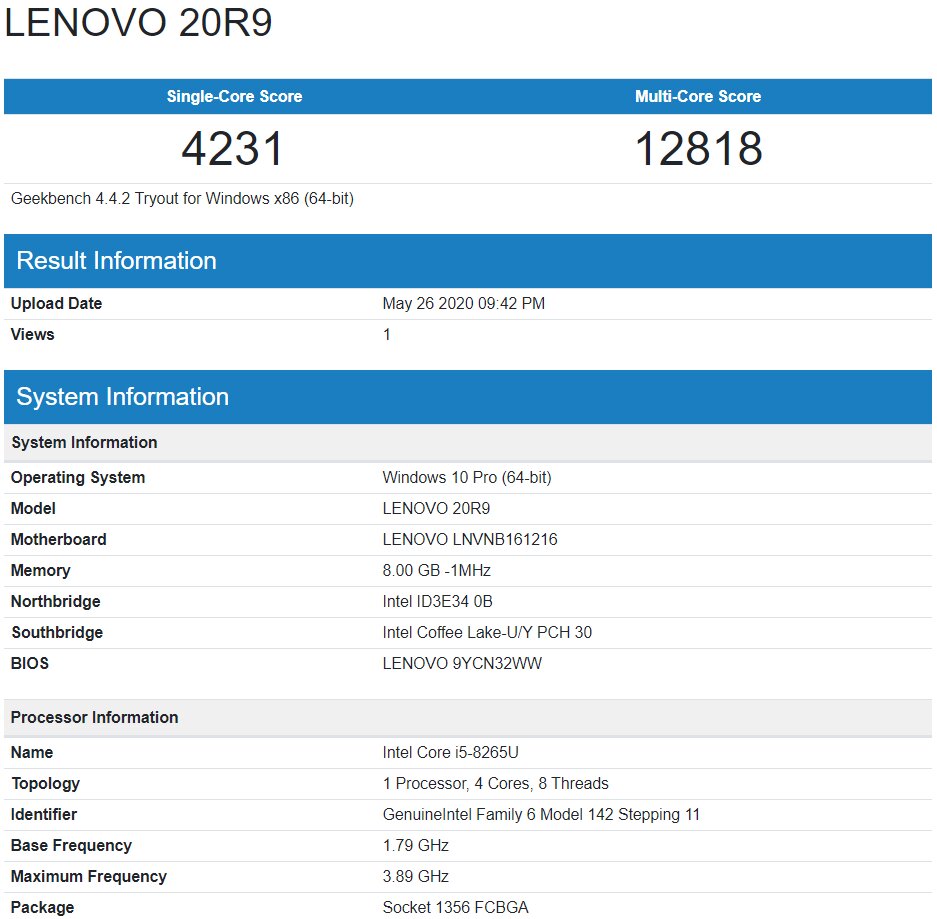Select the Windows 10 Pro (64-bit) value
The image size is (937, 919).
(467, 477)
